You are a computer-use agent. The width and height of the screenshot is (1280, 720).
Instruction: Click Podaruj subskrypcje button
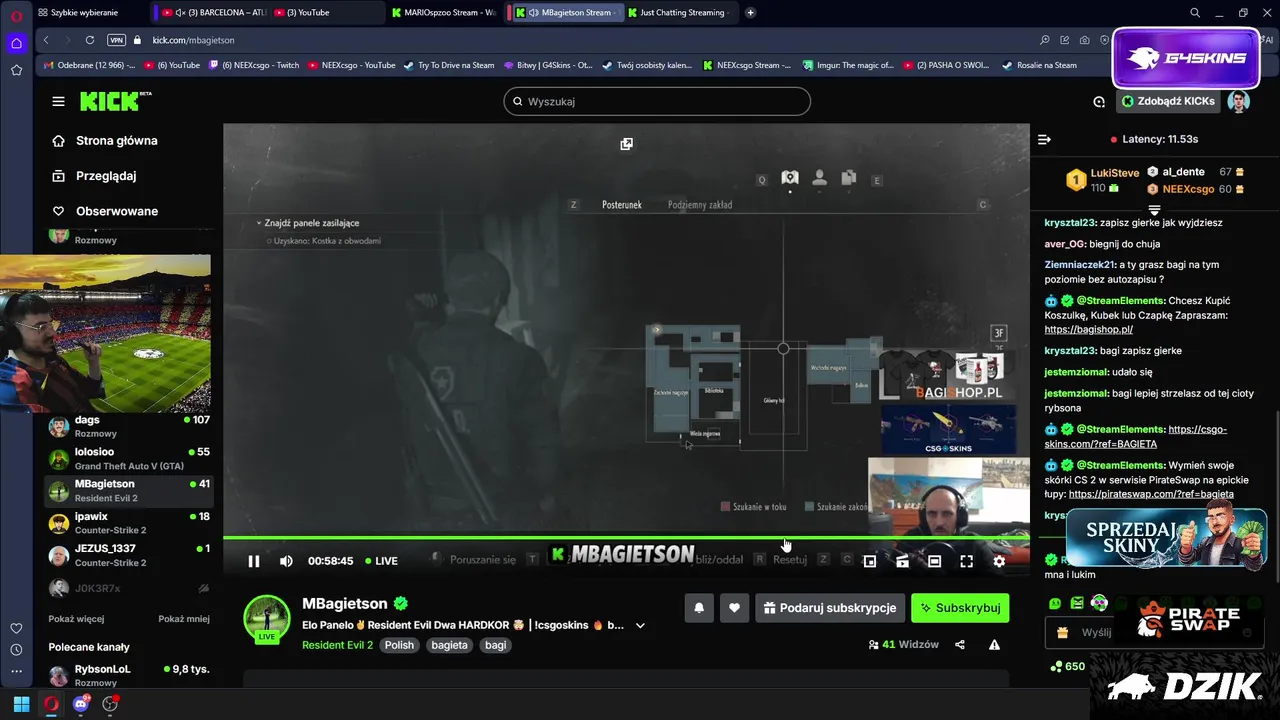click(x=830, y=608)
